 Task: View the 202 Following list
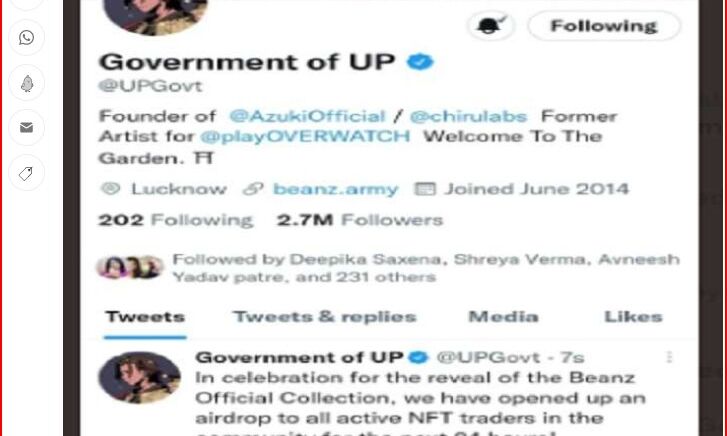[176, 220]
